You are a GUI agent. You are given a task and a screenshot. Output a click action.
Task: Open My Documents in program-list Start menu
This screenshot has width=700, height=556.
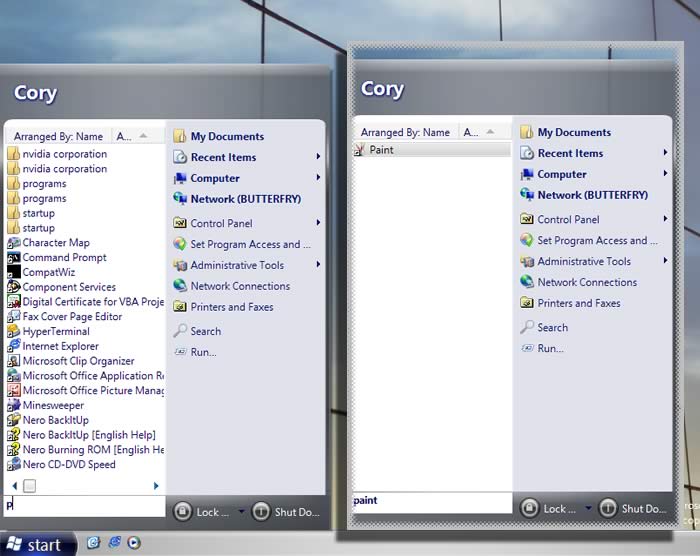(218, 136)
